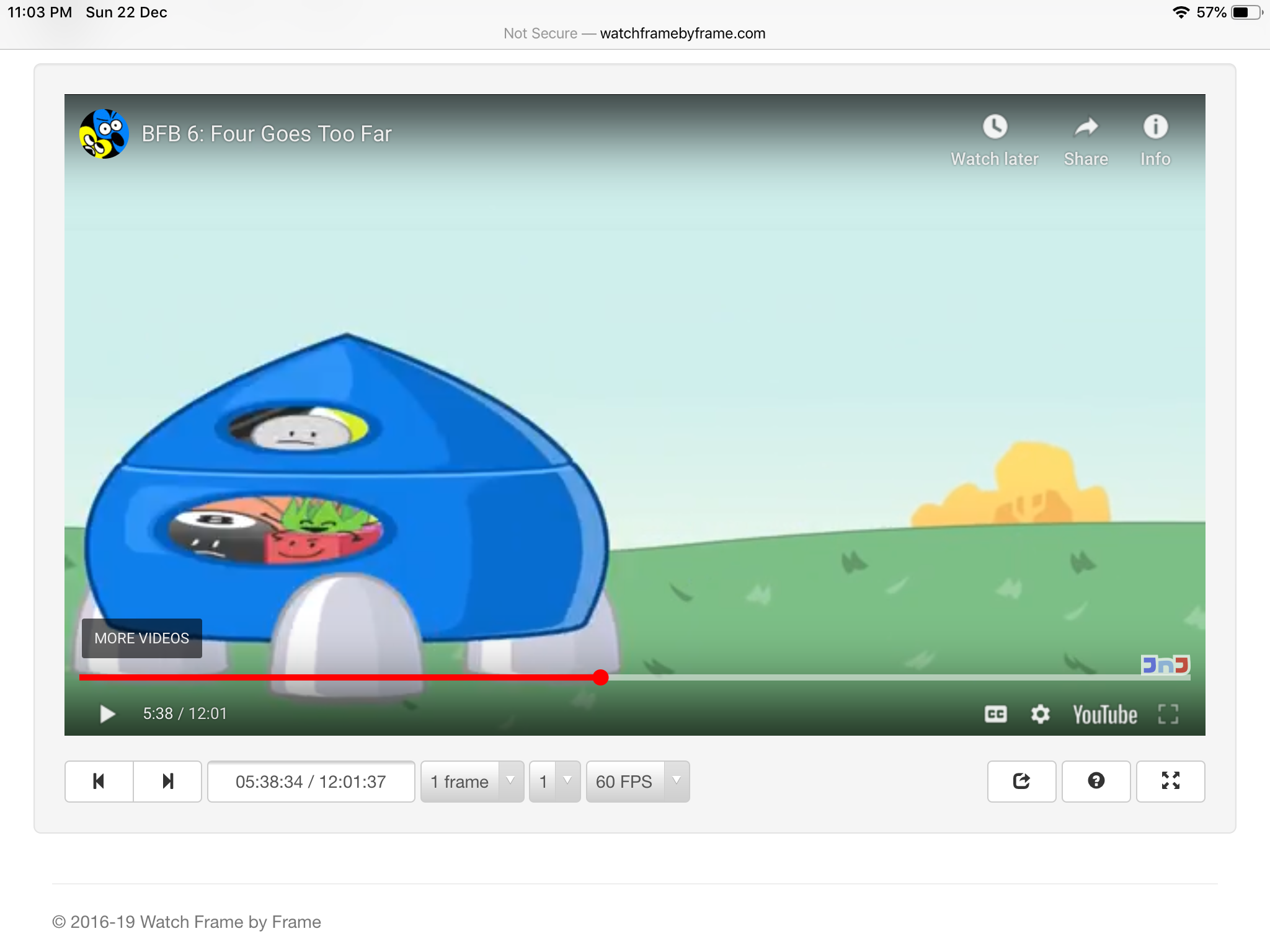Image resolution: width=1270 pixels, height=952 pixels.
Task: Step back one frame
Action: (x=99, y=781)
